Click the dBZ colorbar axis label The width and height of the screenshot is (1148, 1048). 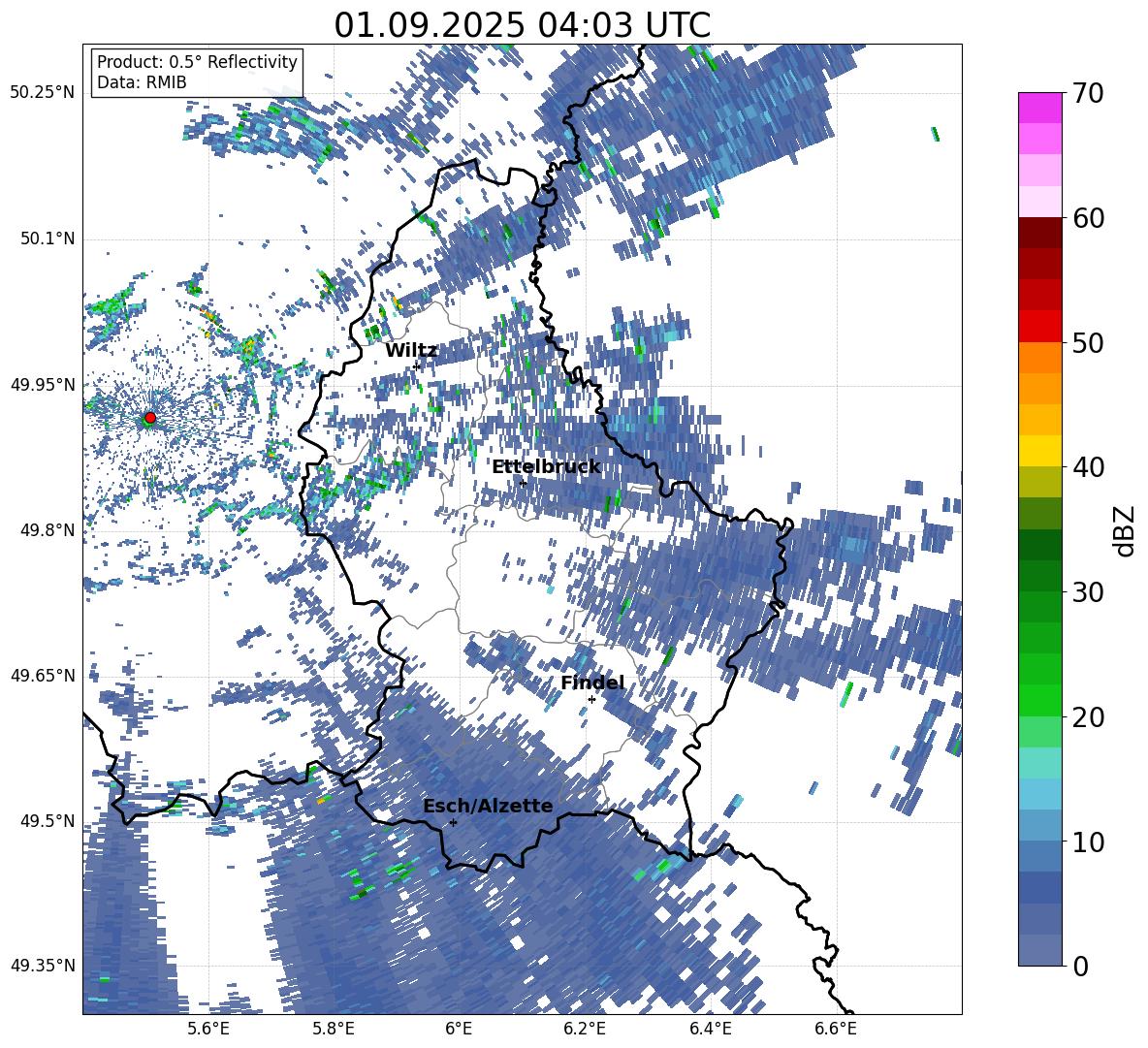tap(1126, 530)
